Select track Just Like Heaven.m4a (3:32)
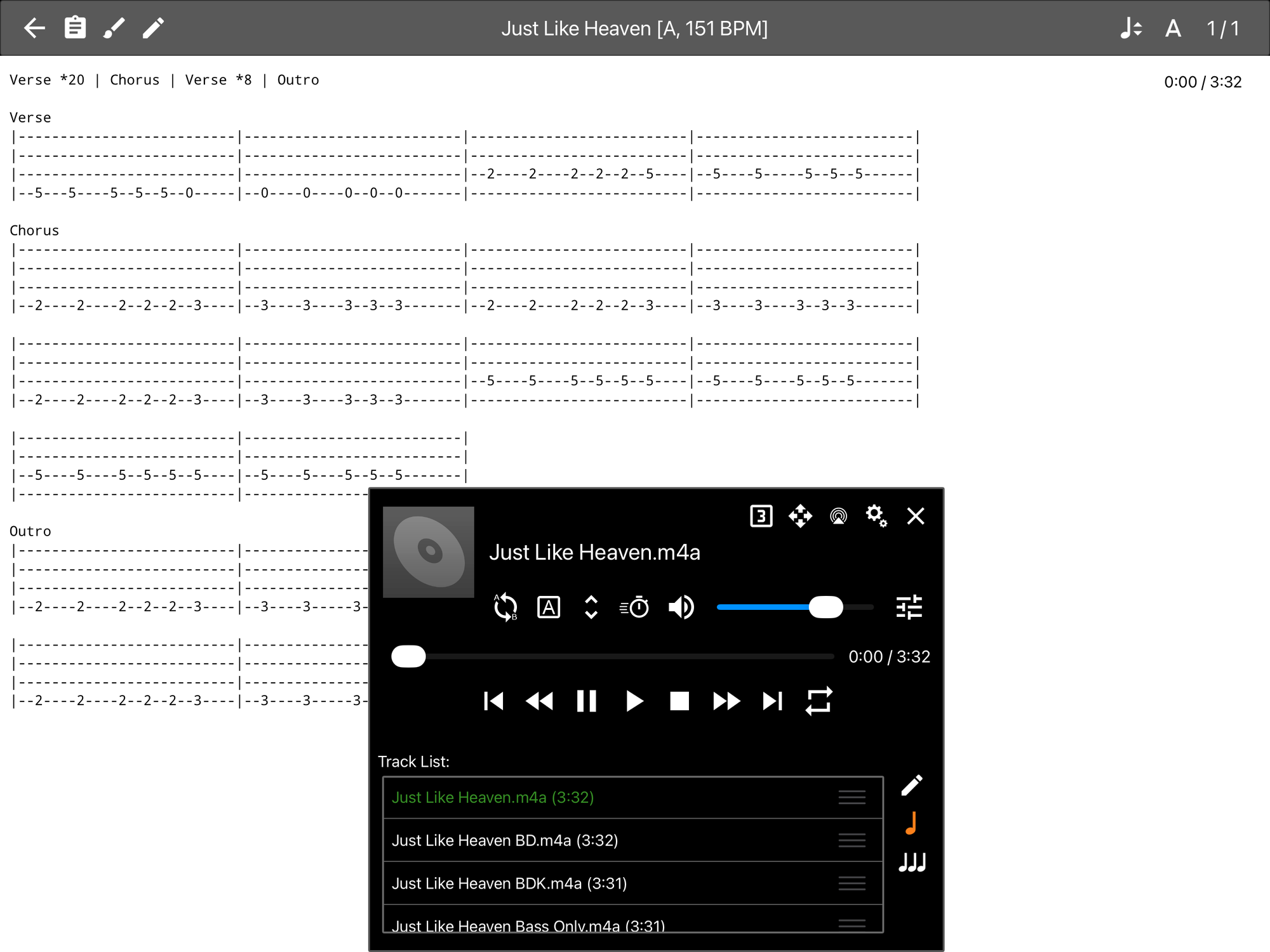This screenshot has height=952, width=1270. (x=633, y=798)
